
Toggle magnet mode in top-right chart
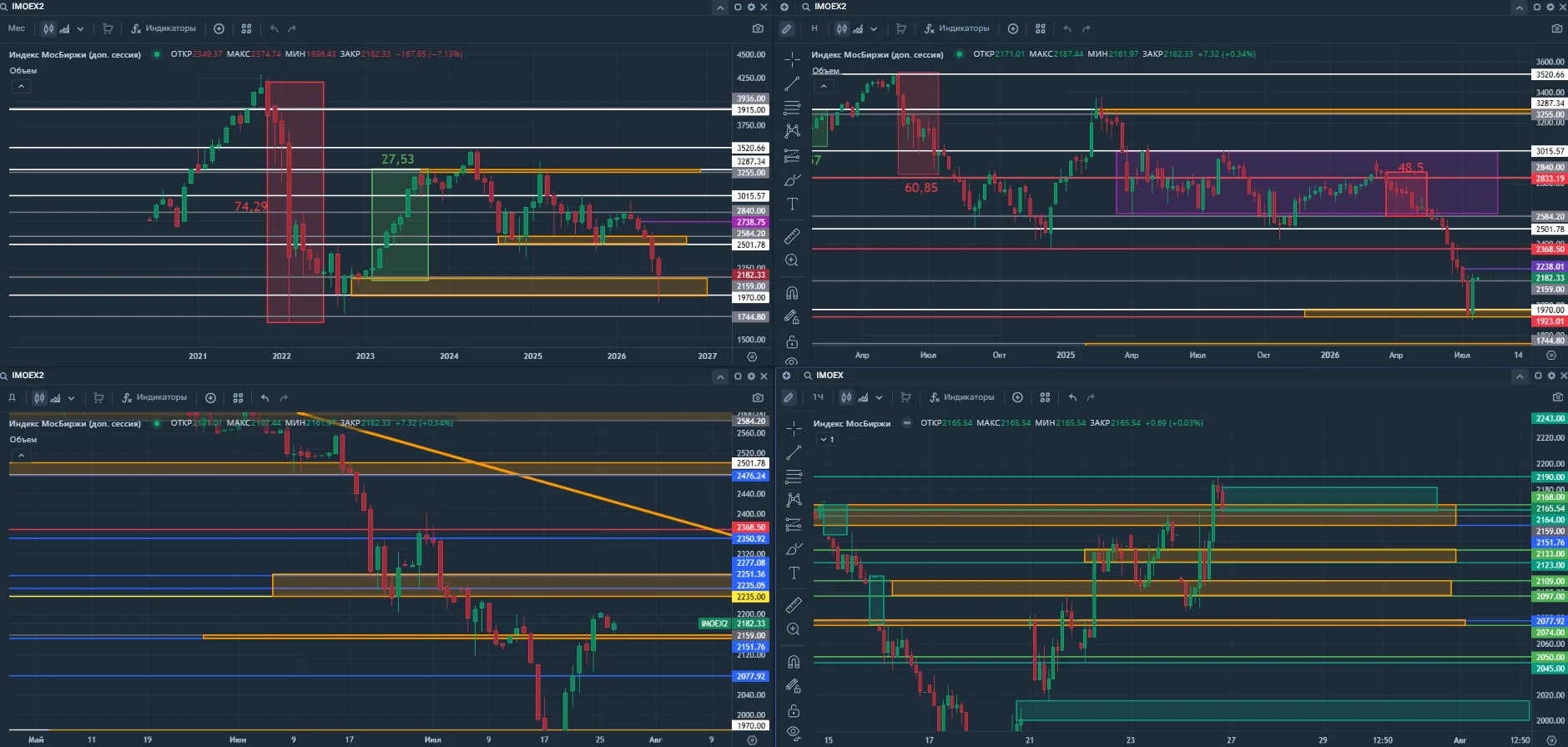pos(793,293)
